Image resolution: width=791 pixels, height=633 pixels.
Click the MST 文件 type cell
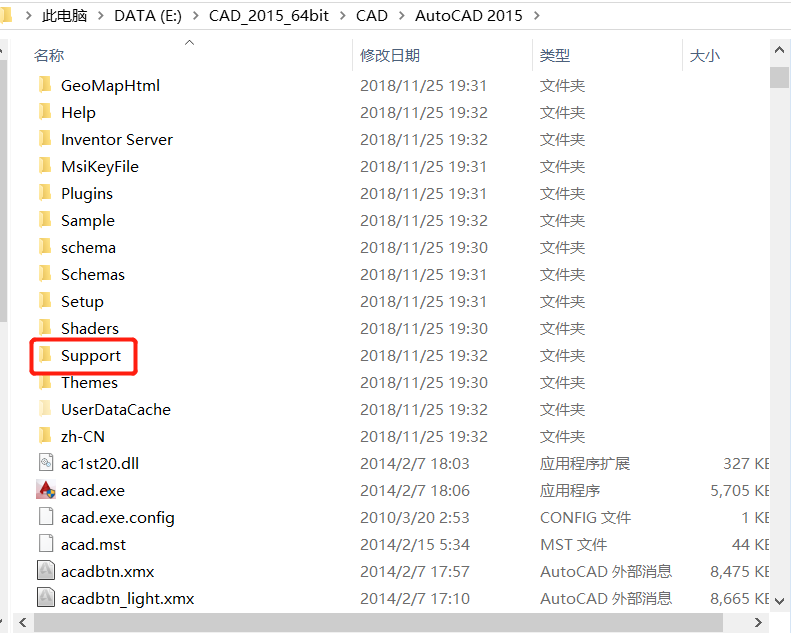pos(574,544)
